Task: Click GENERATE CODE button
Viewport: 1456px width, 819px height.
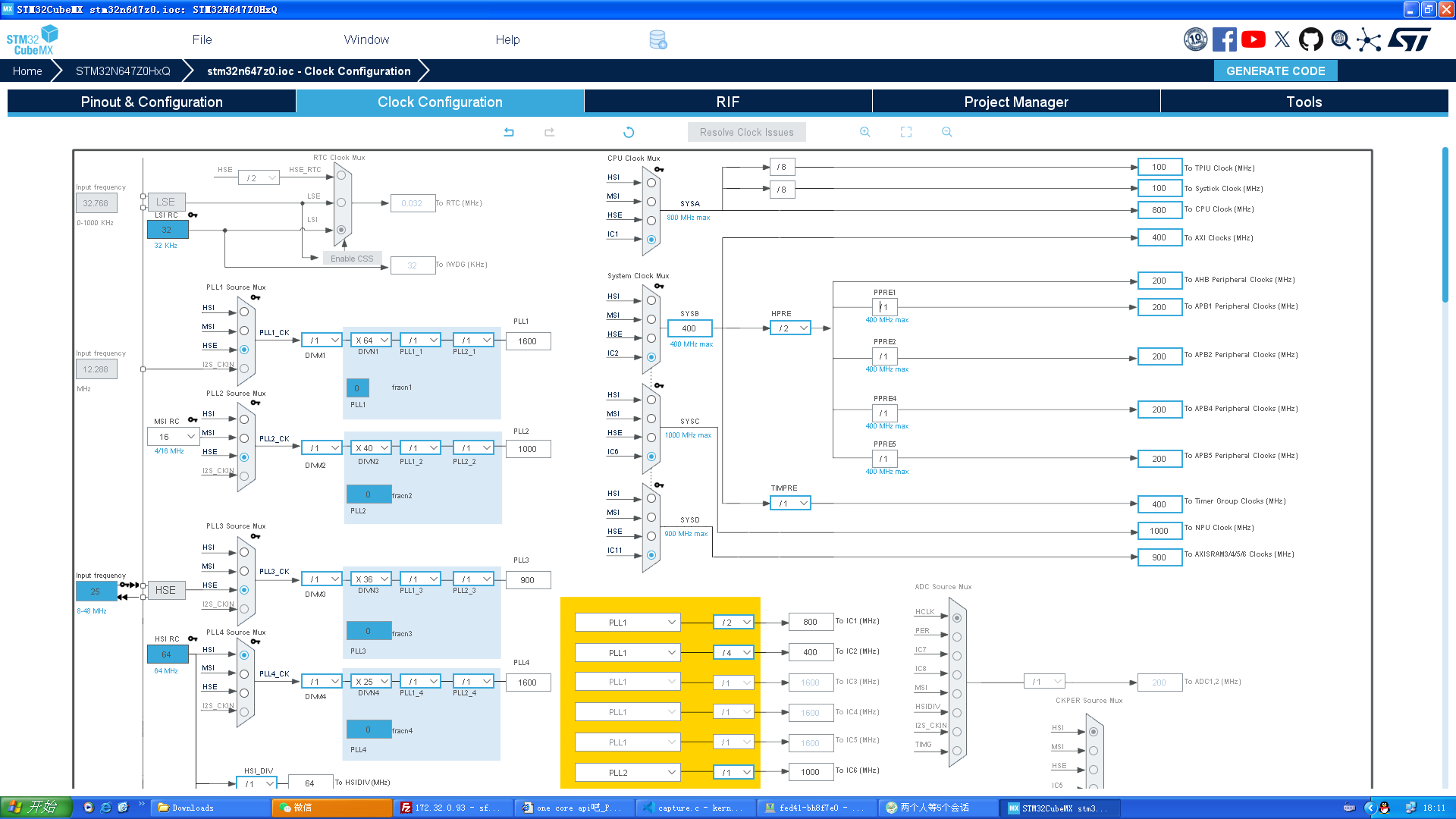Action: pos(1276,71)
